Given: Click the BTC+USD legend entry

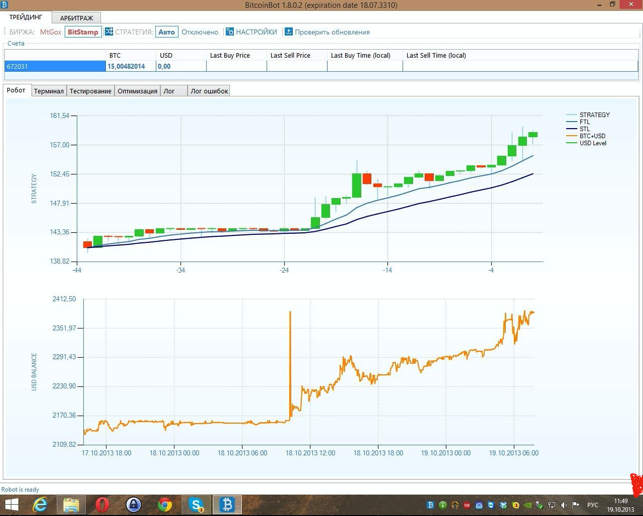Looking at the screenshot, I should [586, 136].
